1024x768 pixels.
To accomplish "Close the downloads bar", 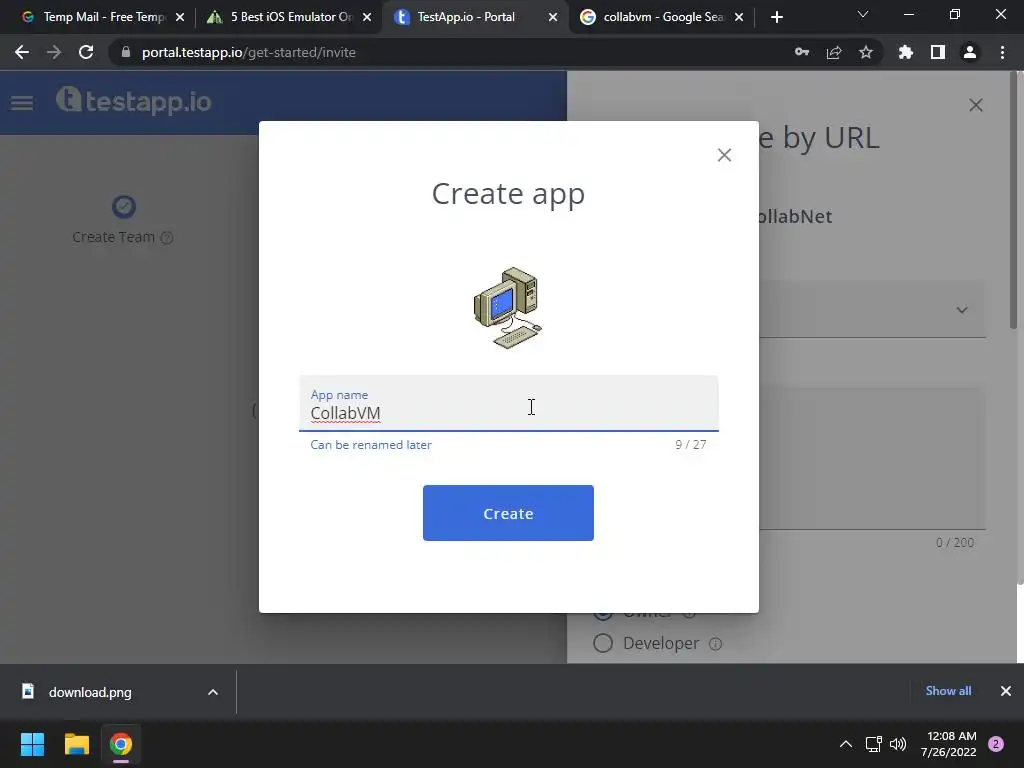I will click(x=1006, y=691).
